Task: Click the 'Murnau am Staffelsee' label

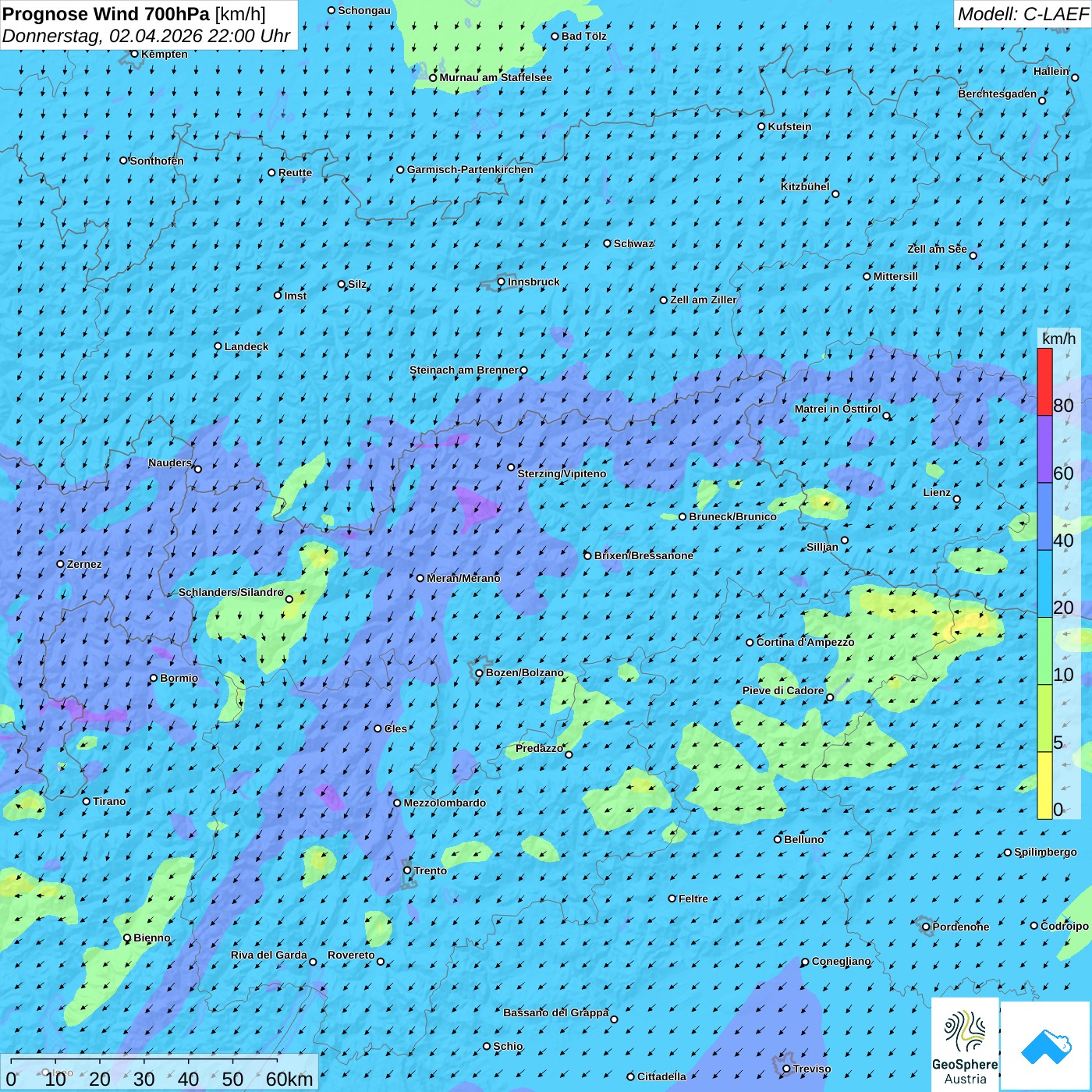Action: tap(495, 77)
